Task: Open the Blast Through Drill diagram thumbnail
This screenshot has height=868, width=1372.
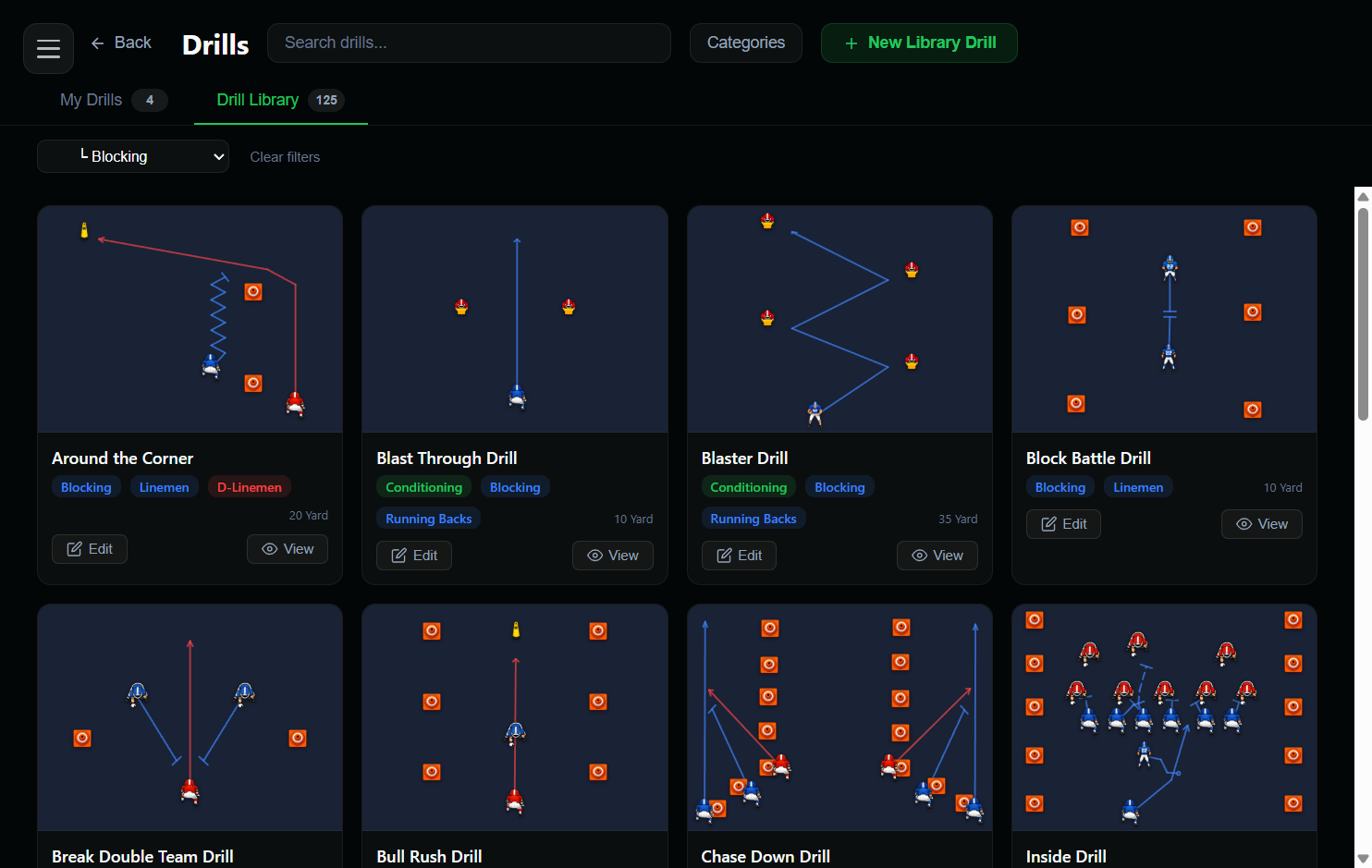Action: click(x=515, y=319)
